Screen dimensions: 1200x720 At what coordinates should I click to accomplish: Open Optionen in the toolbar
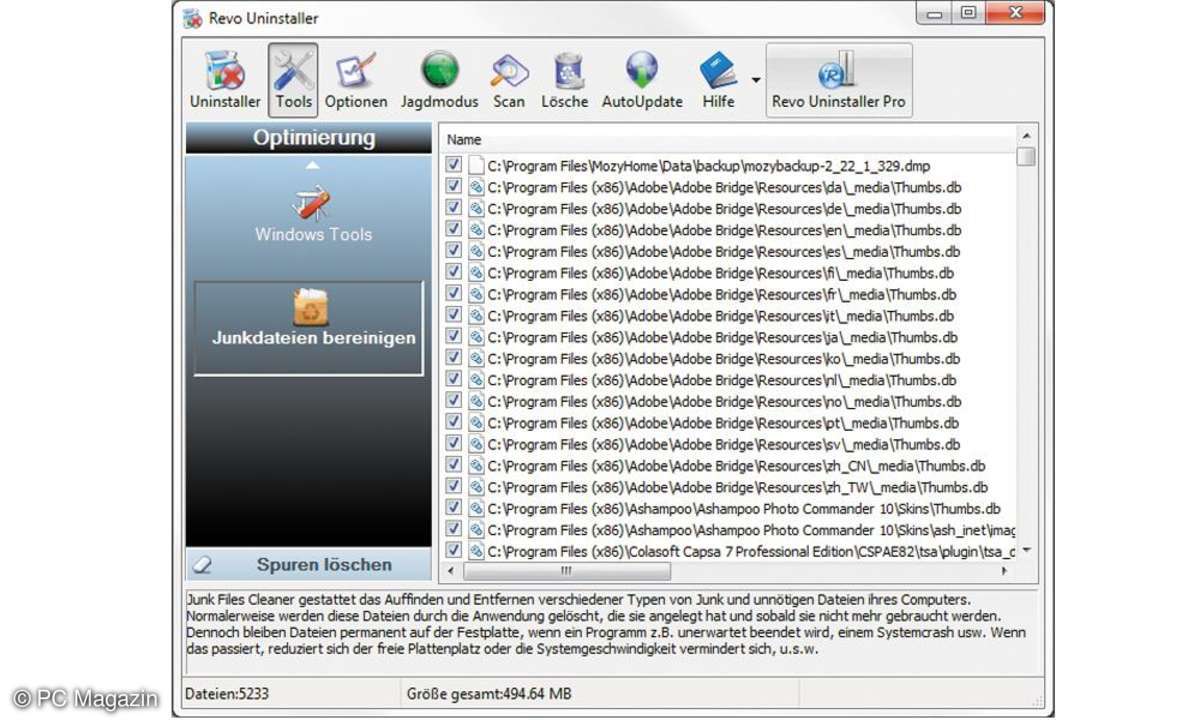356,79
